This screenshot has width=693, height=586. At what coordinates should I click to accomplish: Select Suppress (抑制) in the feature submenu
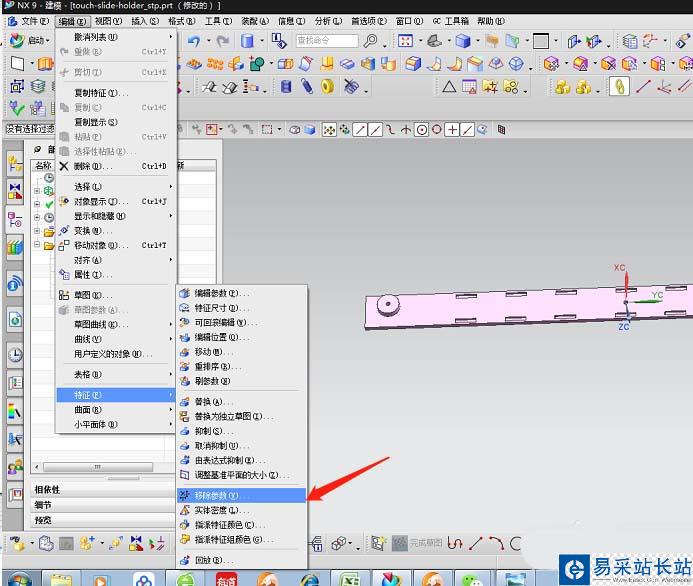208,430
